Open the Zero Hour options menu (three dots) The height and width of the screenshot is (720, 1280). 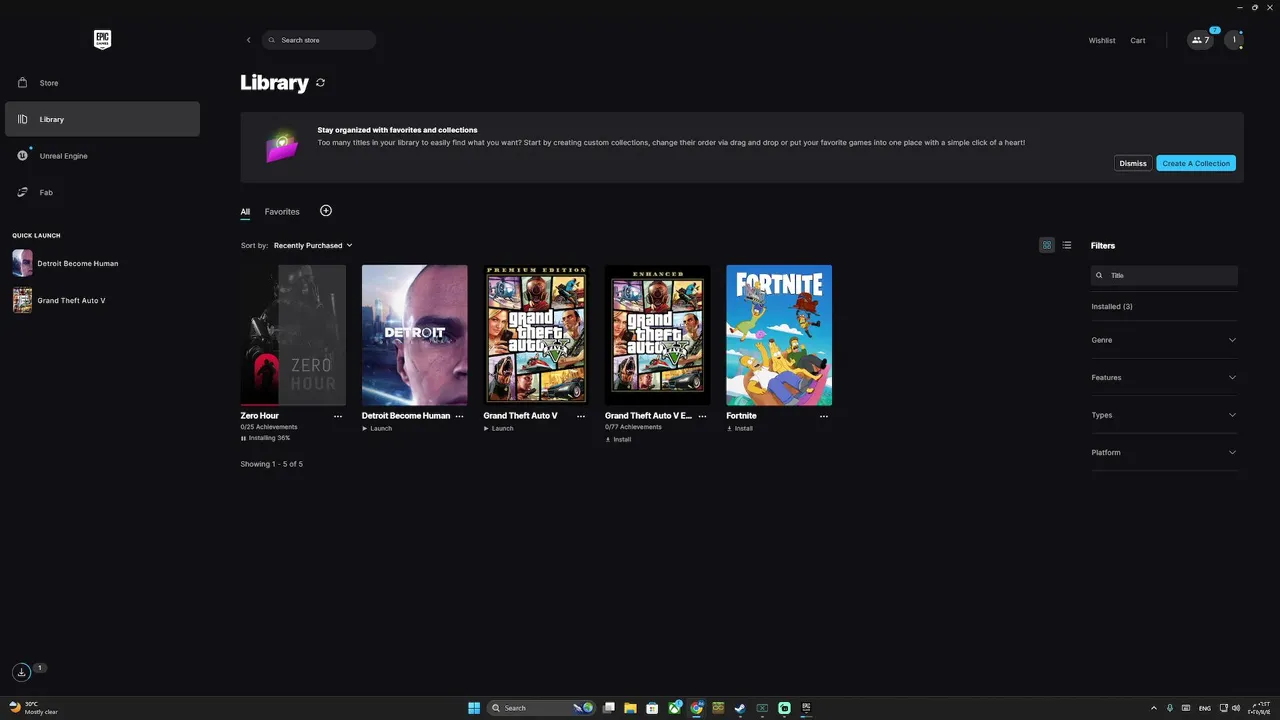(x=338, y=416)
